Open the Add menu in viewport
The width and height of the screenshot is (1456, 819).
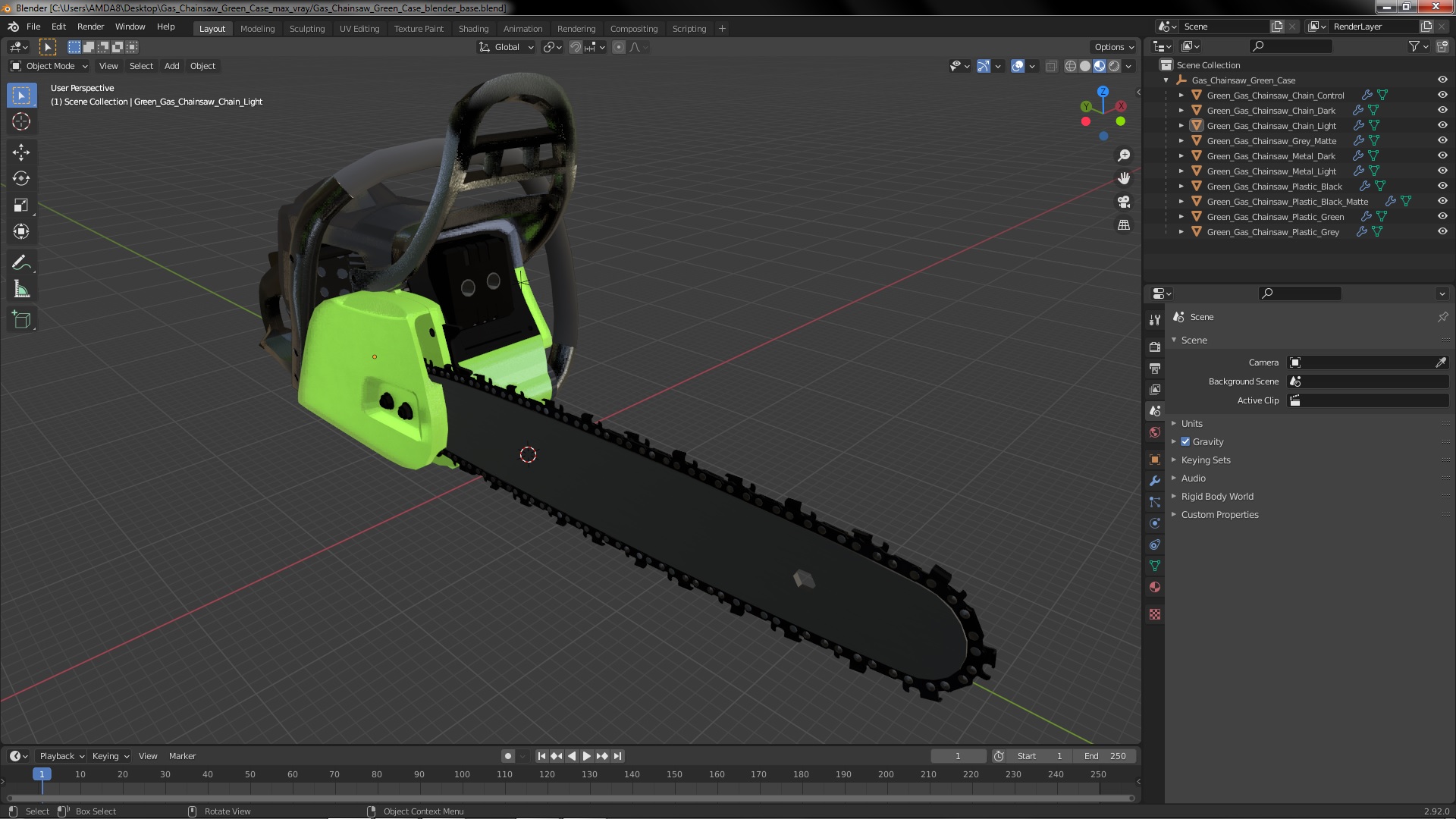click(172, 66)
